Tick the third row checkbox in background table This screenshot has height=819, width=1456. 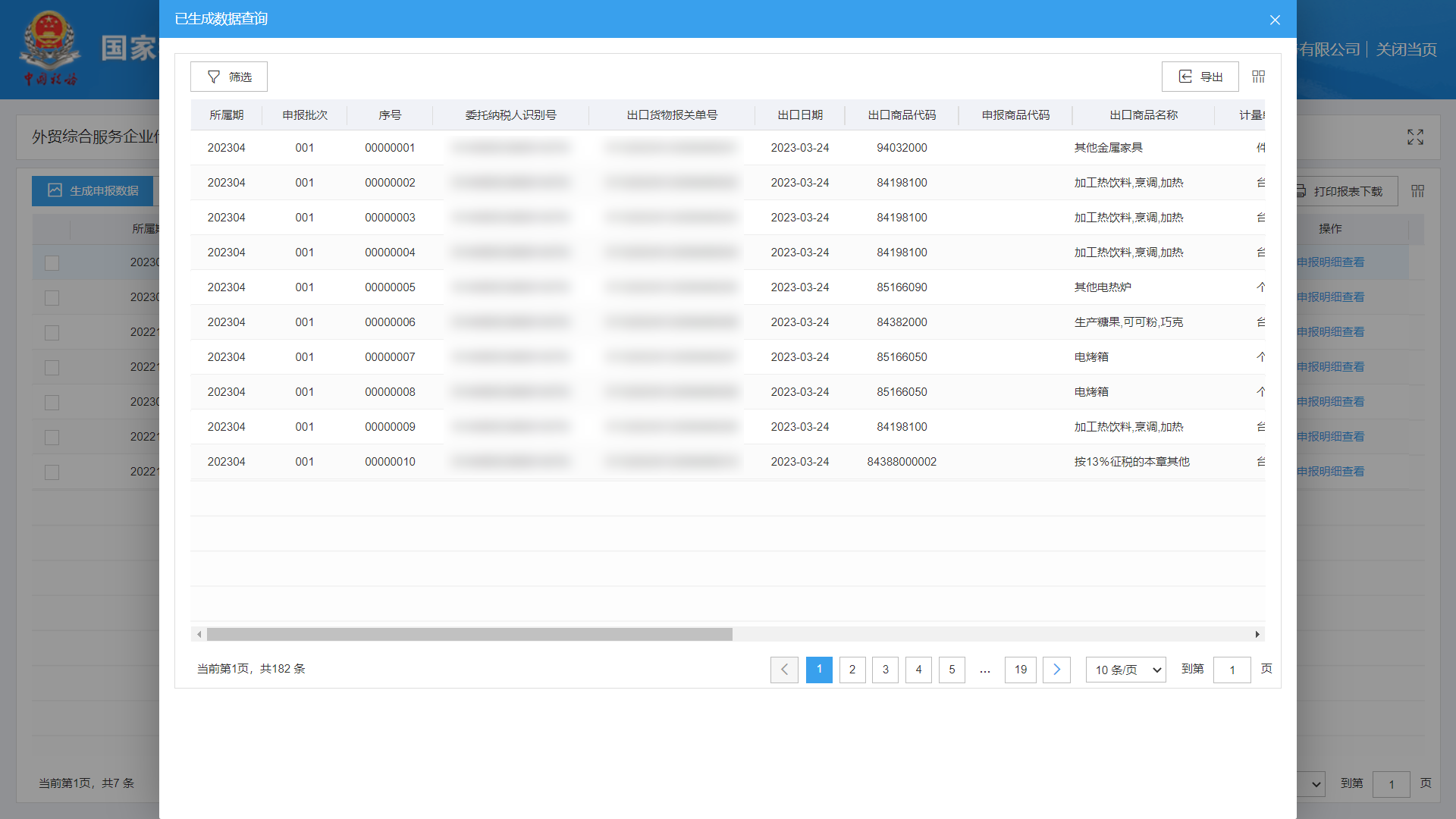coord(52,332)
